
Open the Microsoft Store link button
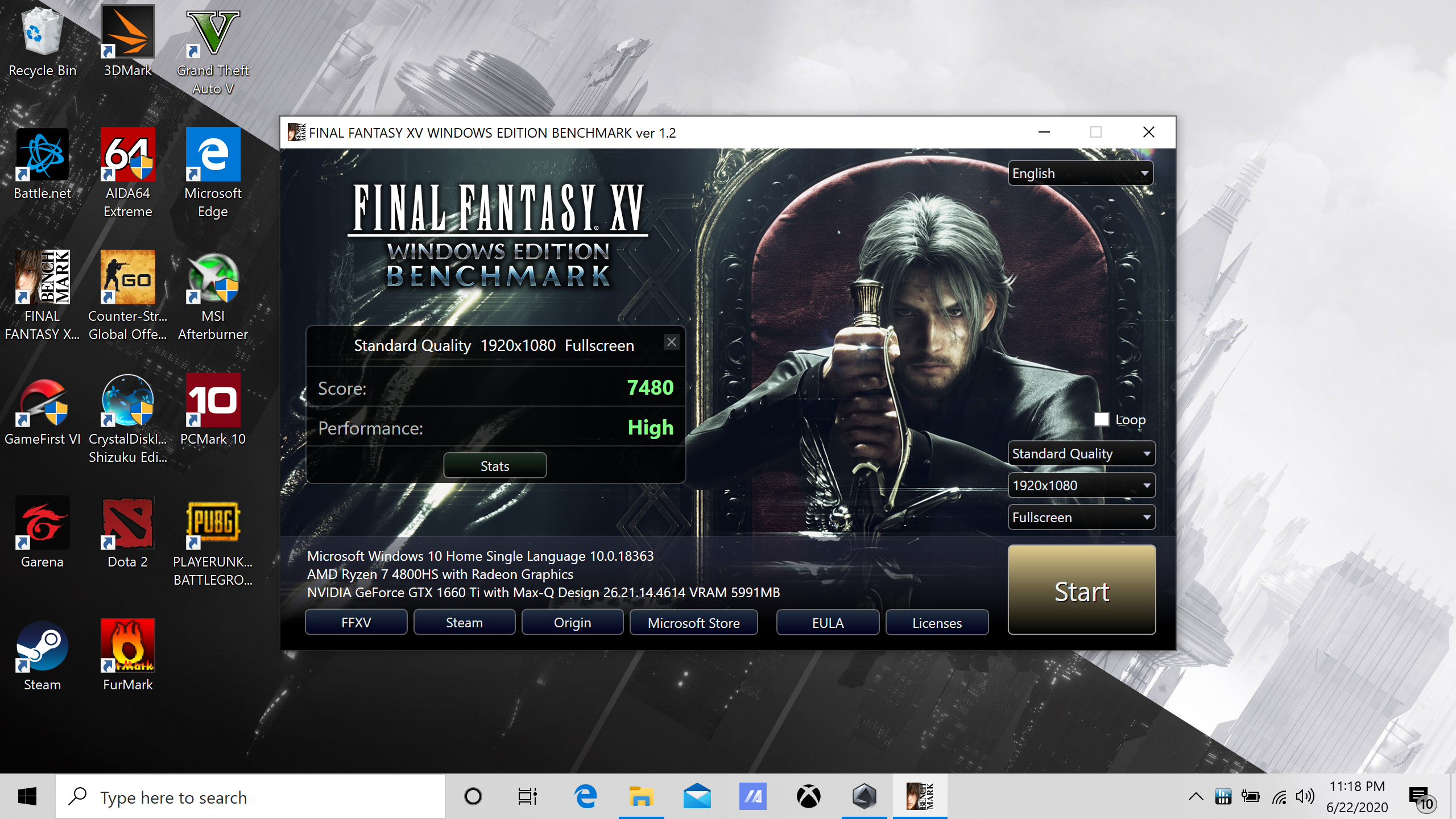(693, 623)
